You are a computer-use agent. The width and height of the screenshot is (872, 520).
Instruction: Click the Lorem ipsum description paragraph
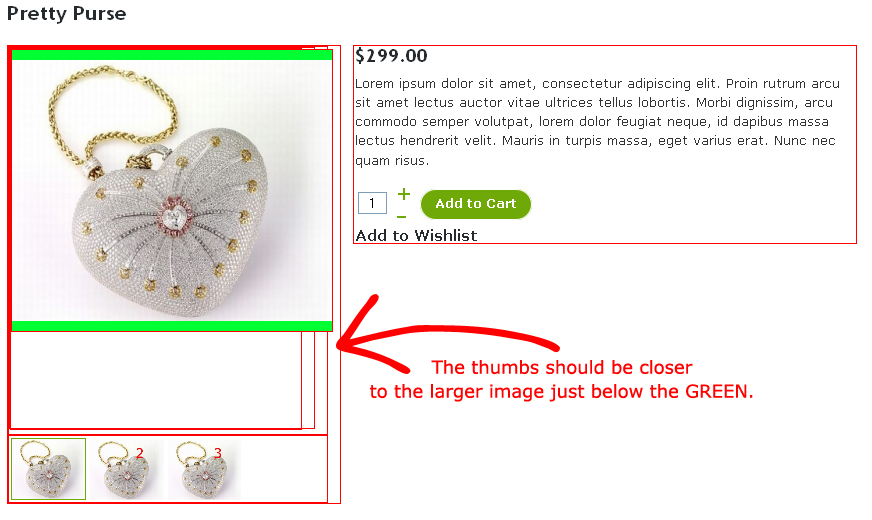(x=597, y=122)
